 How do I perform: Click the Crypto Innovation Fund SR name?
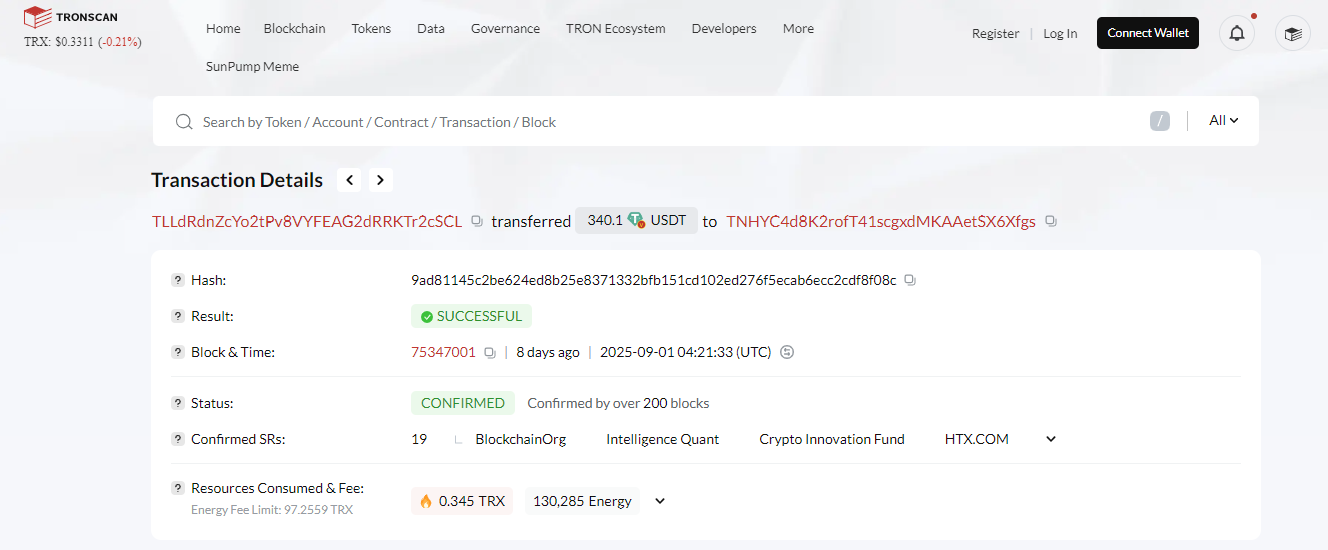tap(832, 439)
